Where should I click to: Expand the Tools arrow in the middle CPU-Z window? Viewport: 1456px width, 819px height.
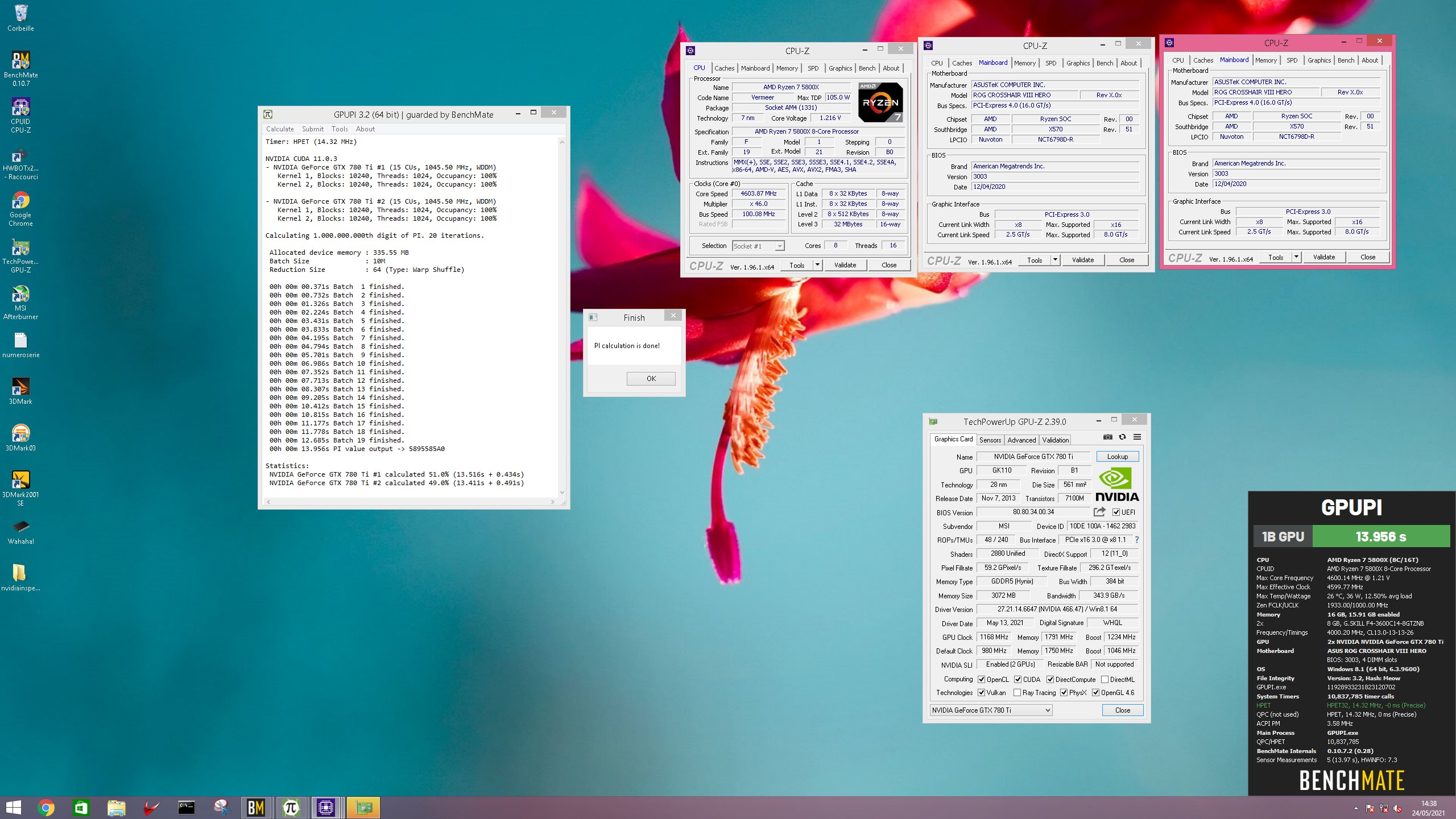(x=1055, y=260)
